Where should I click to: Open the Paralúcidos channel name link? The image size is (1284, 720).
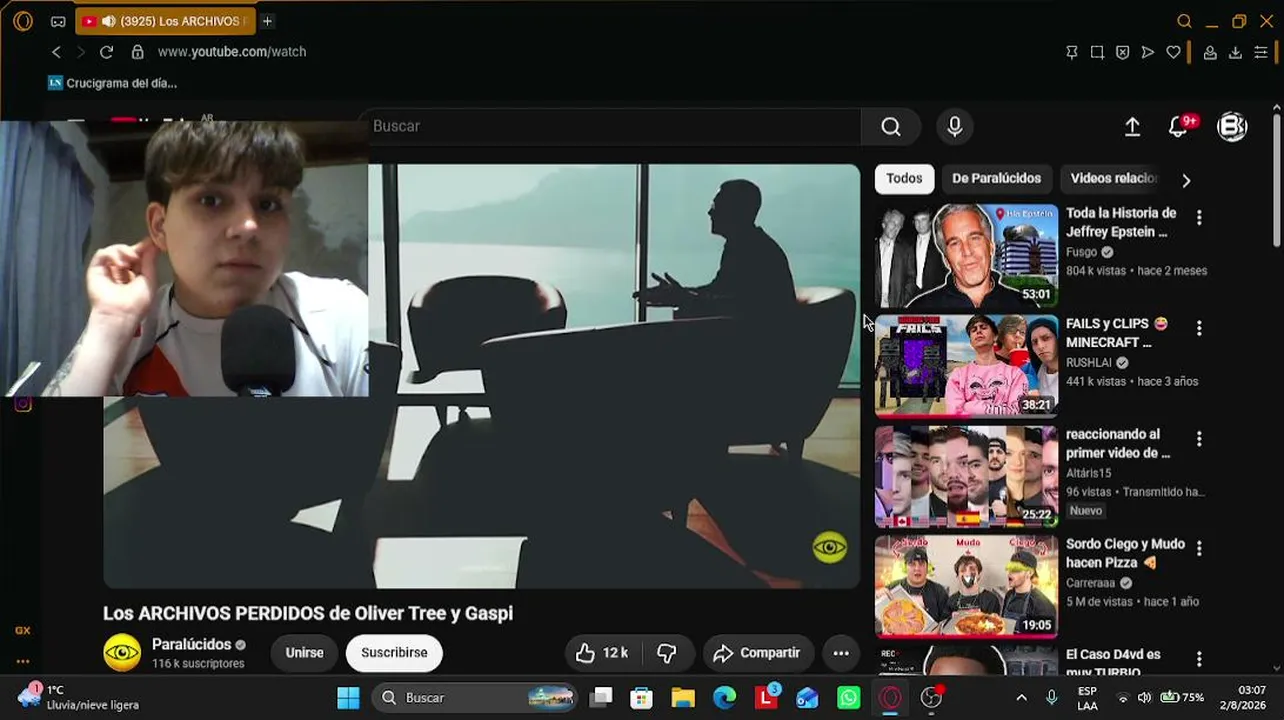click(x=191, y=645)
